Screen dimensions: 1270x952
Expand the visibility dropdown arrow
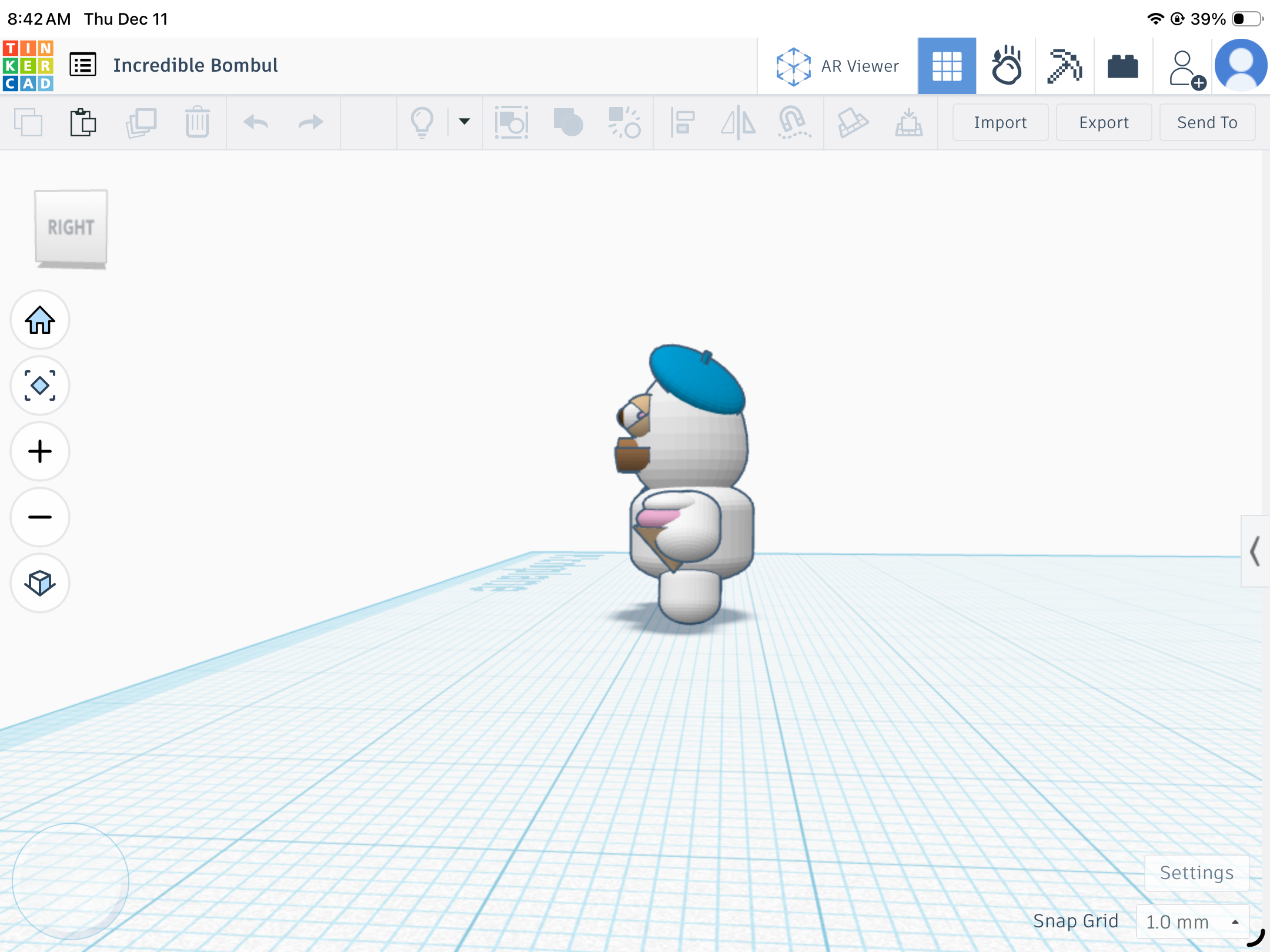tap(464, 122)
